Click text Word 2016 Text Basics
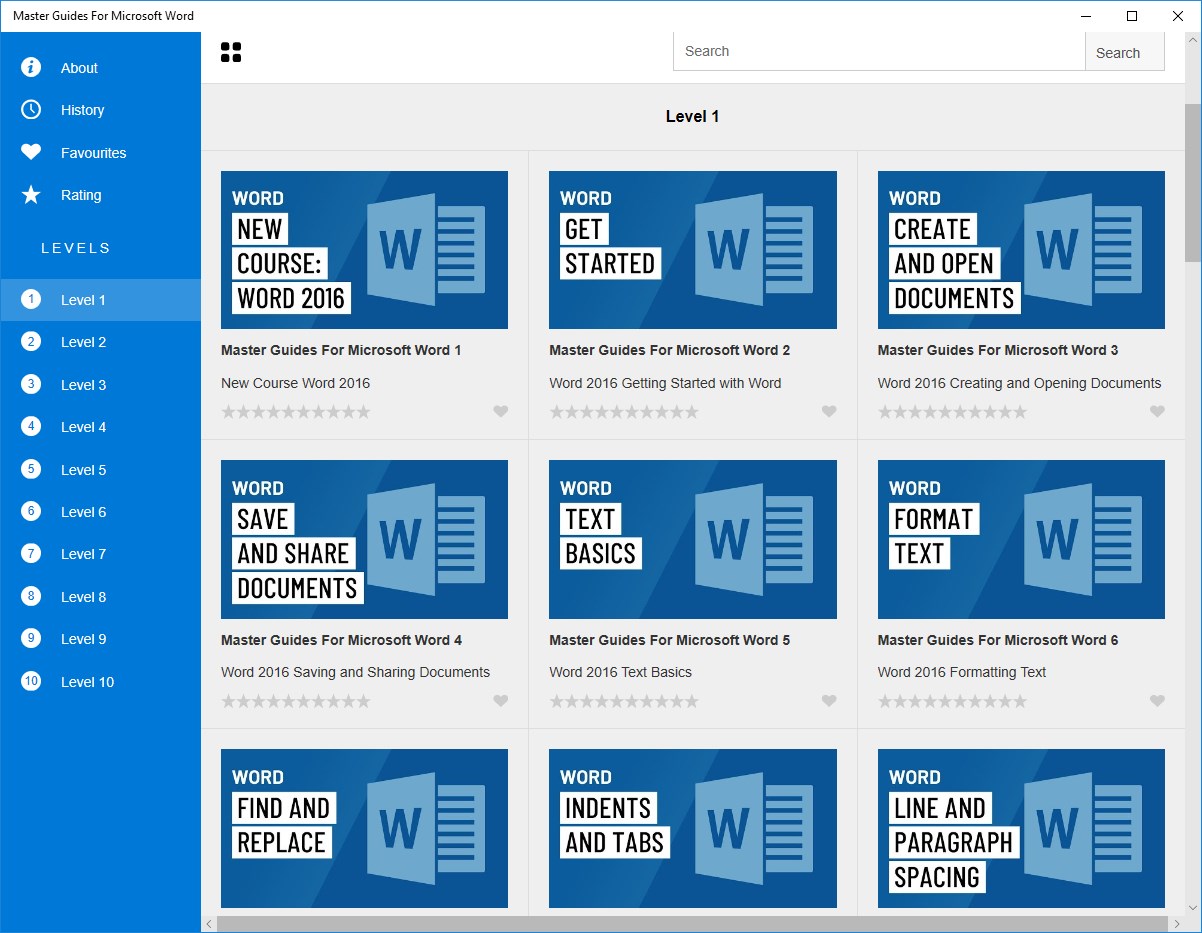This screenshot has width=1202, height=933. (x=620, y=672)
